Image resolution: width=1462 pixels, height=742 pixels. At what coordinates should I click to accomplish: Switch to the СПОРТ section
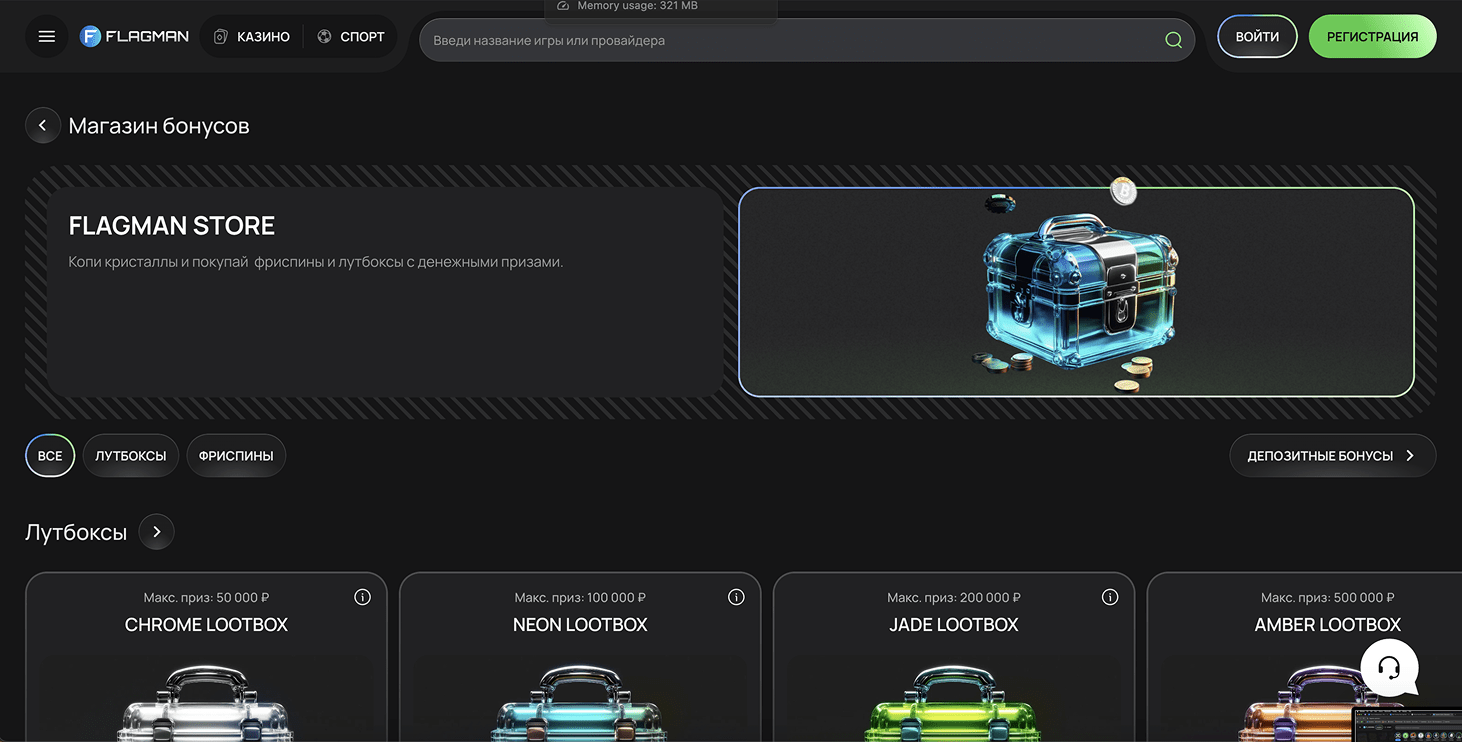(x=351, y=37)
